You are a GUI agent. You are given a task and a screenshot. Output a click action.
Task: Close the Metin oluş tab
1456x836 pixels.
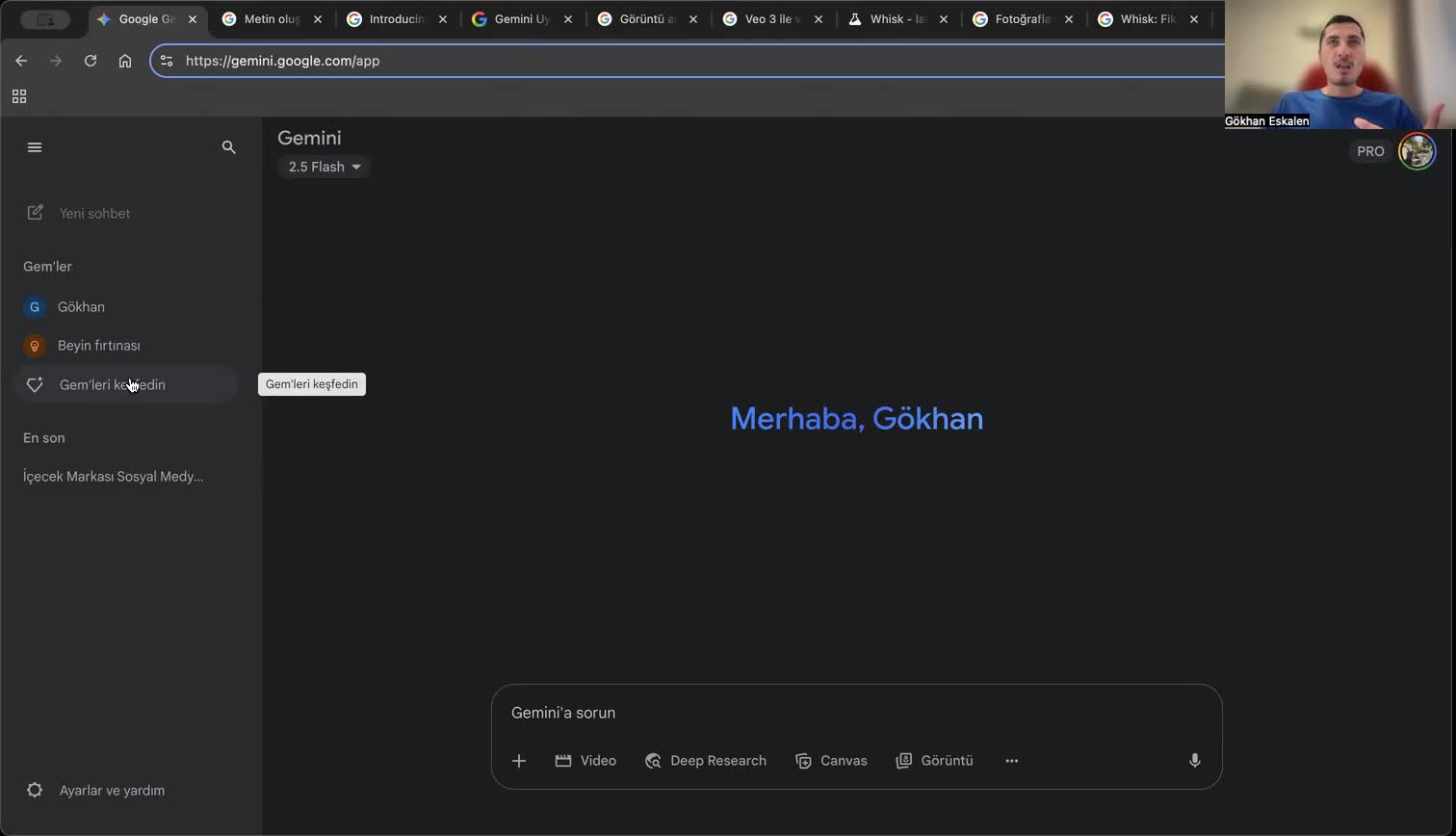pyautogui.click(x=318, y=19)
